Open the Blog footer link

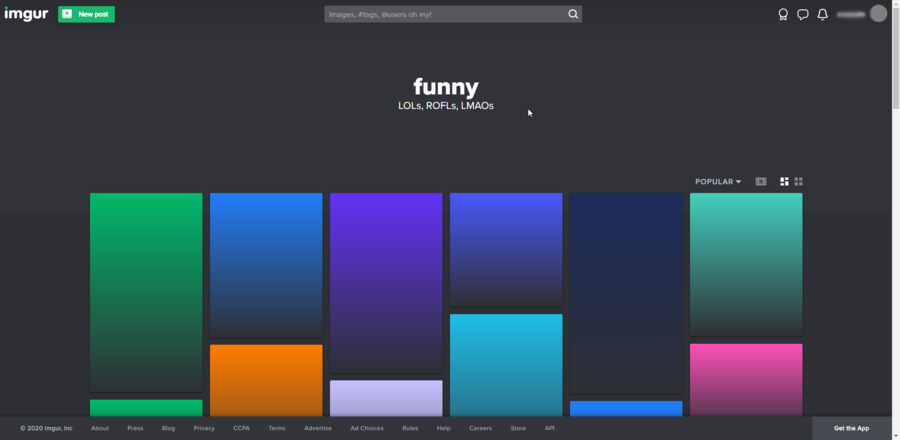(x=168, y=428)
